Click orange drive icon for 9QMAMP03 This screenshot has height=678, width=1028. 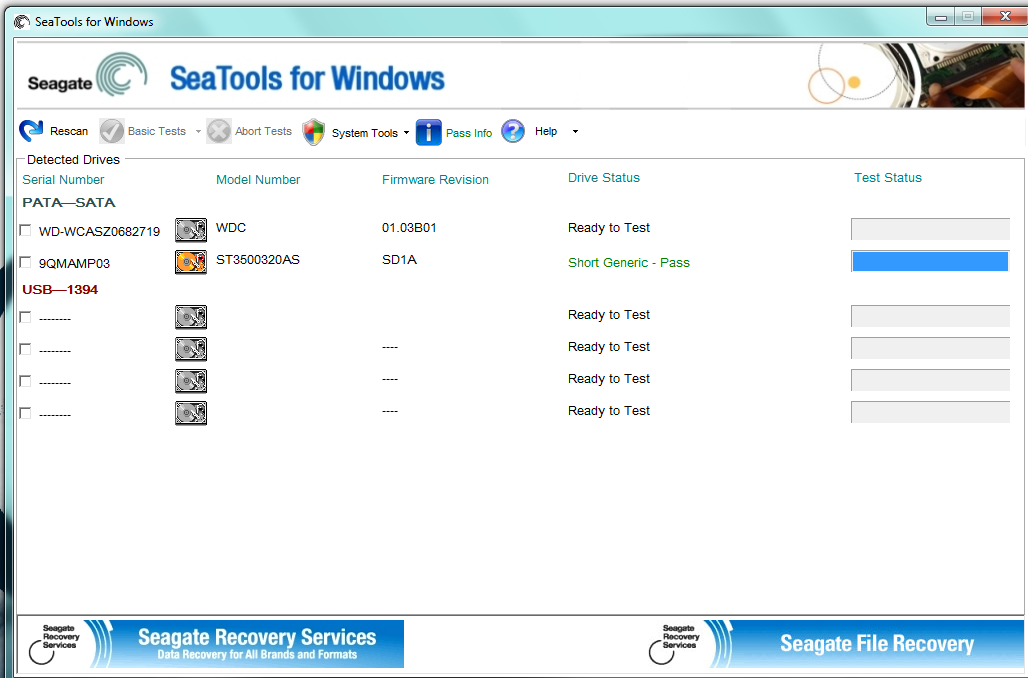coord(191,262)
